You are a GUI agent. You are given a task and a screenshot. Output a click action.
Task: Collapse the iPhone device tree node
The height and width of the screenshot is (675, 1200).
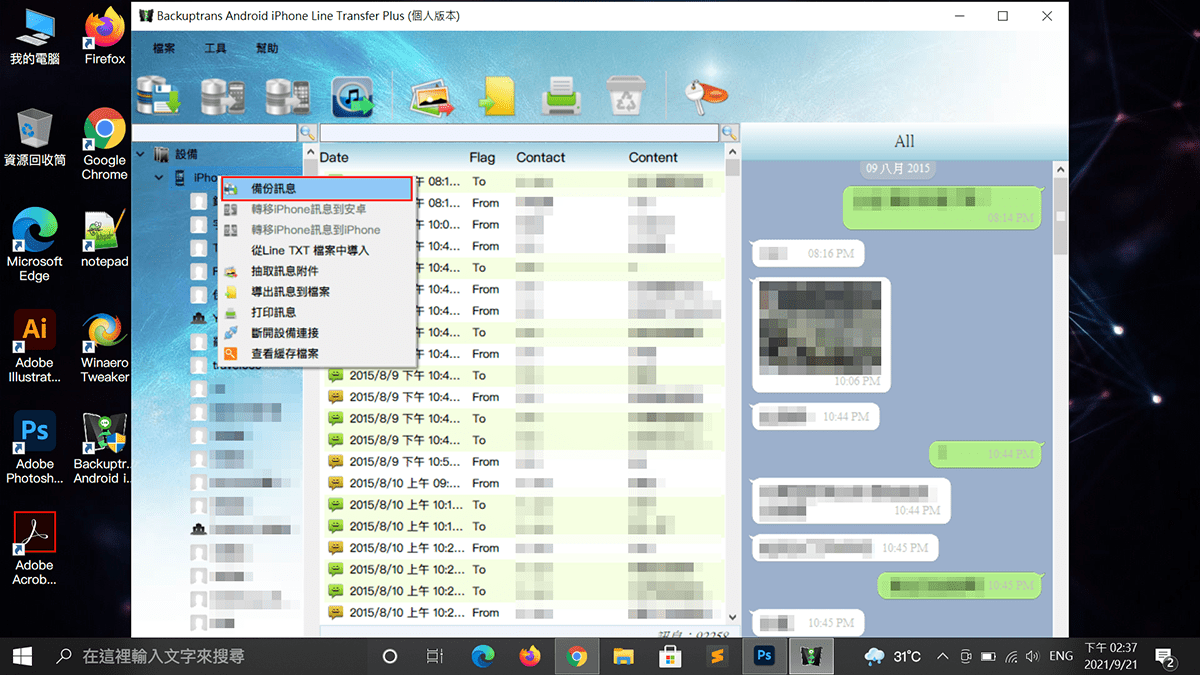click(159, 178)
